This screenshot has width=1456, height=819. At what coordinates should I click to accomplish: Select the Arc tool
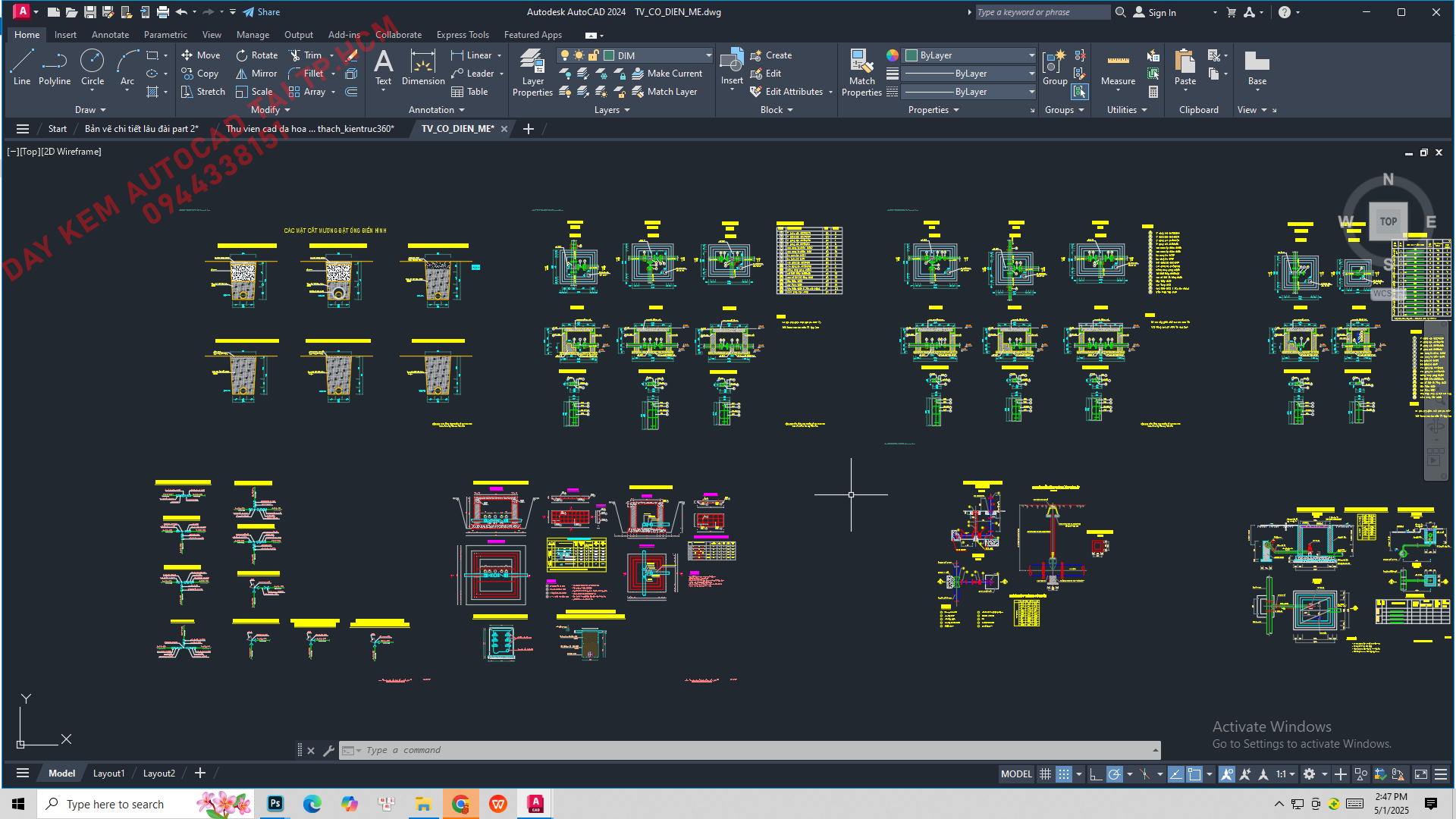pos(127,67)
